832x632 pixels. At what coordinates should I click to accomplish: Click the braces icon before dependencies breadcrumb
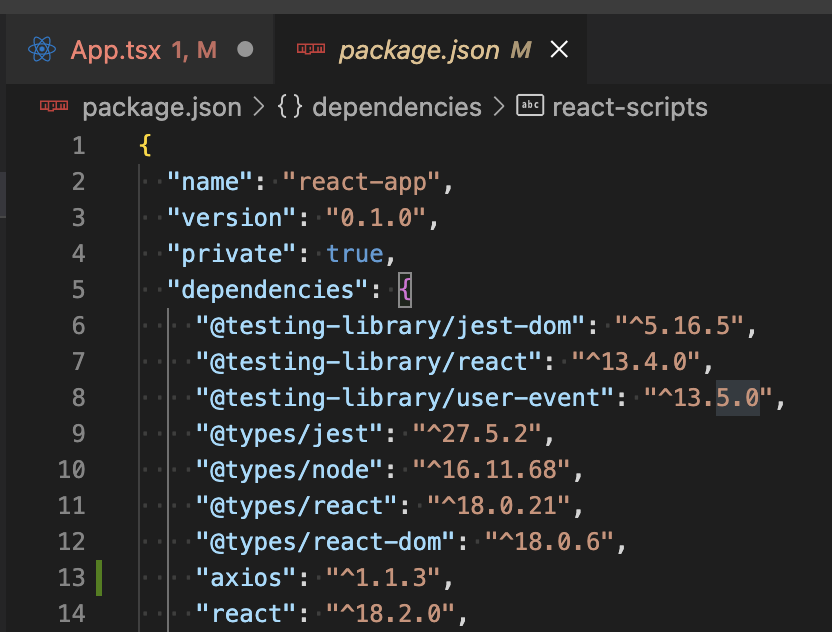[290, 107]
